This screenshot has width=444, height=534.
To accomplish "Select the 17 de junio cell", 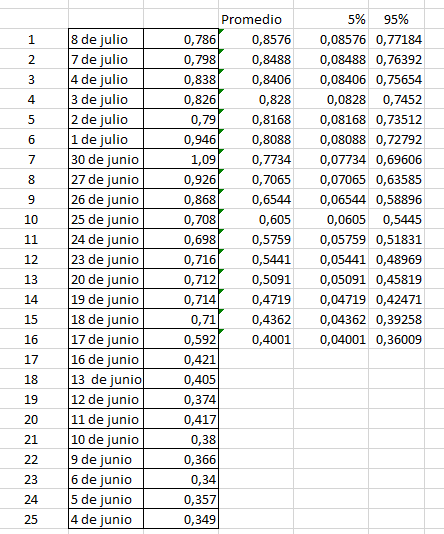I will (106, 339).
